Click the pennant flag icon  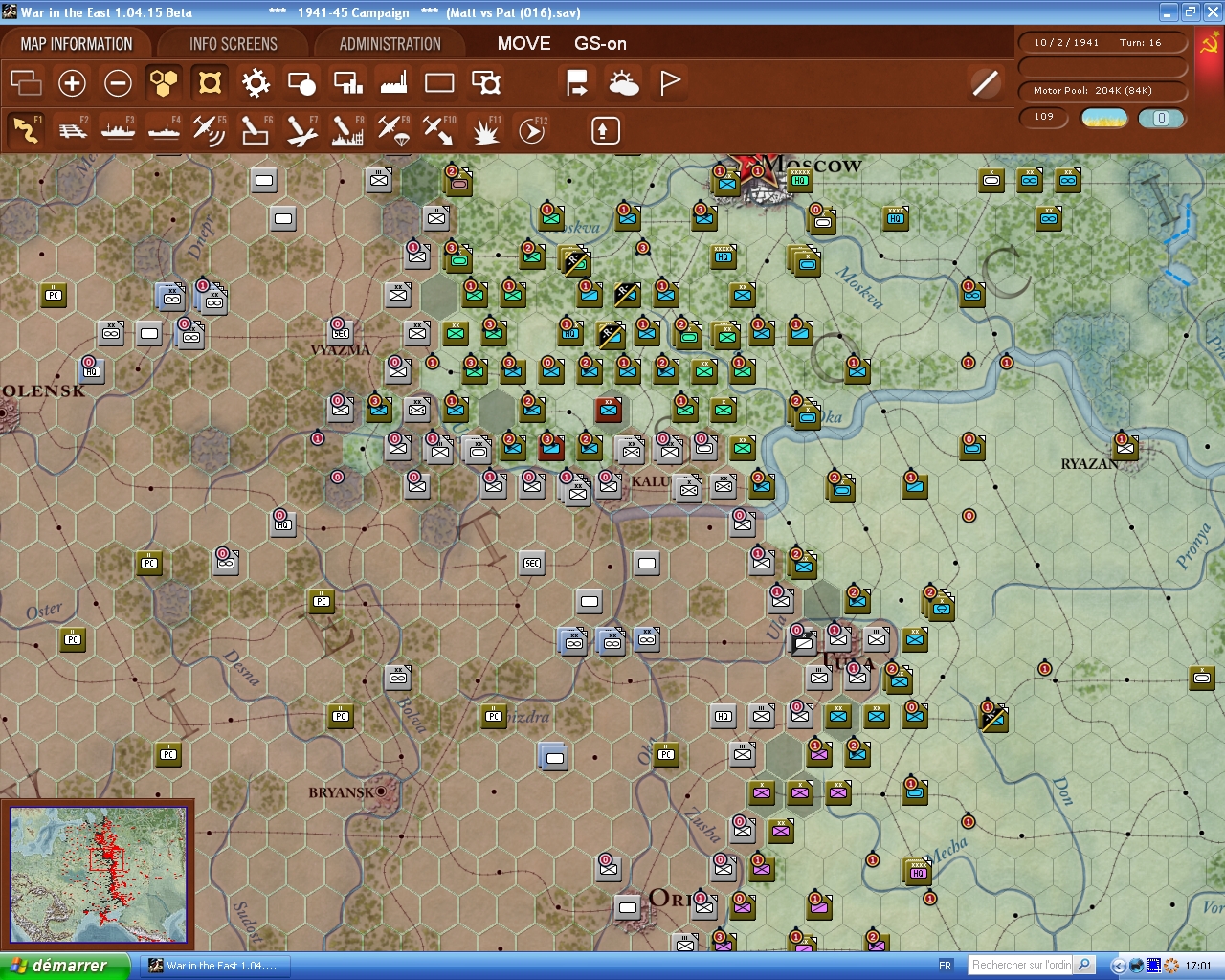tap(670, 83)
